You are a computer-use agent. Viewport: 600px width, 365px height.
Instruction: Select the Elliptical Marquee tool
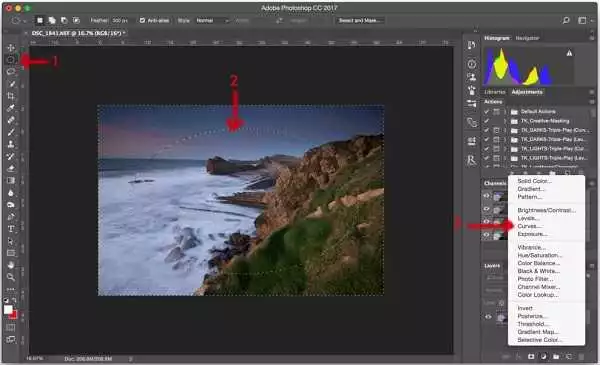coord(11,60)
